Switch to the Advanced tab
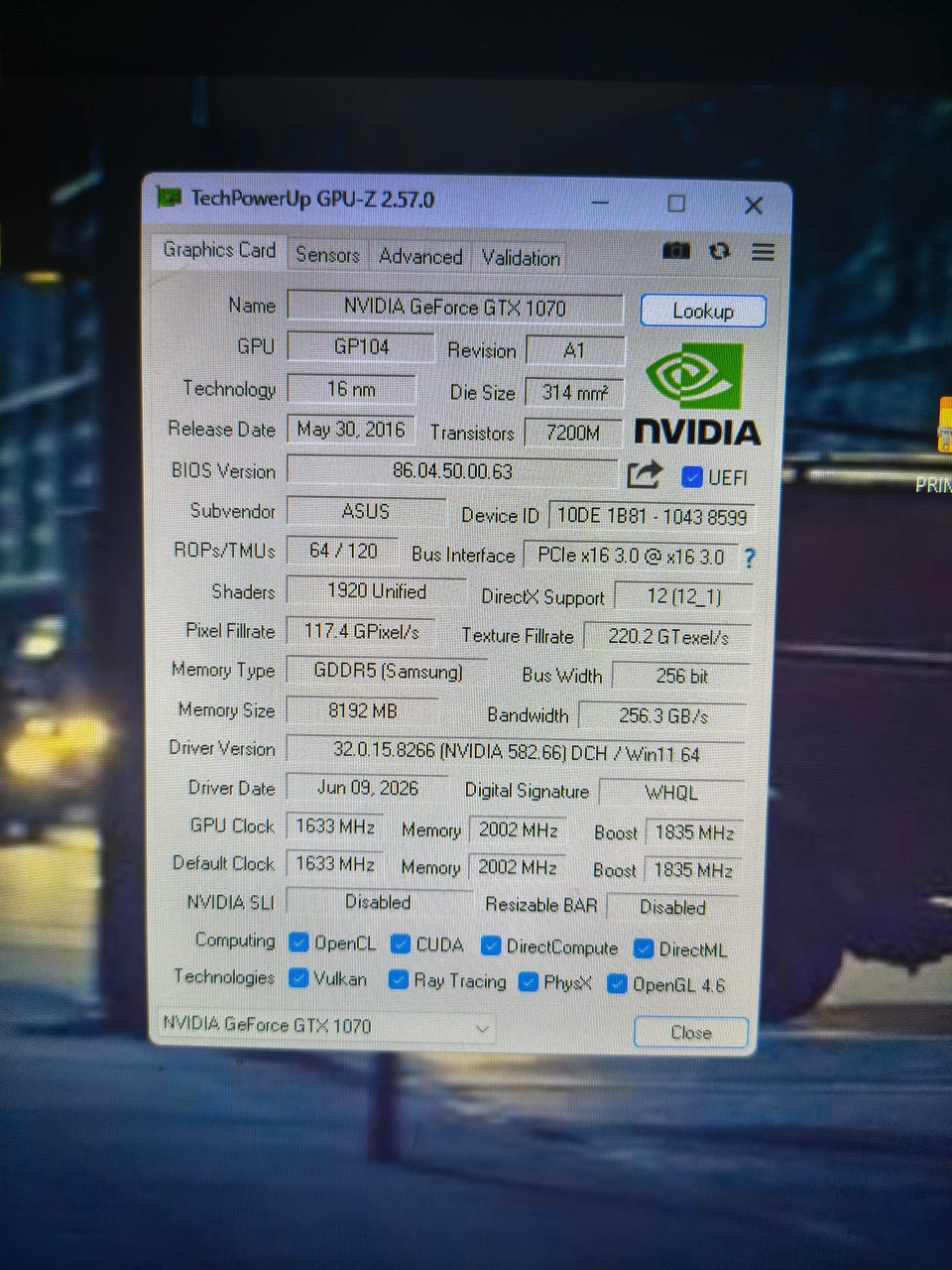 point(420,257)
